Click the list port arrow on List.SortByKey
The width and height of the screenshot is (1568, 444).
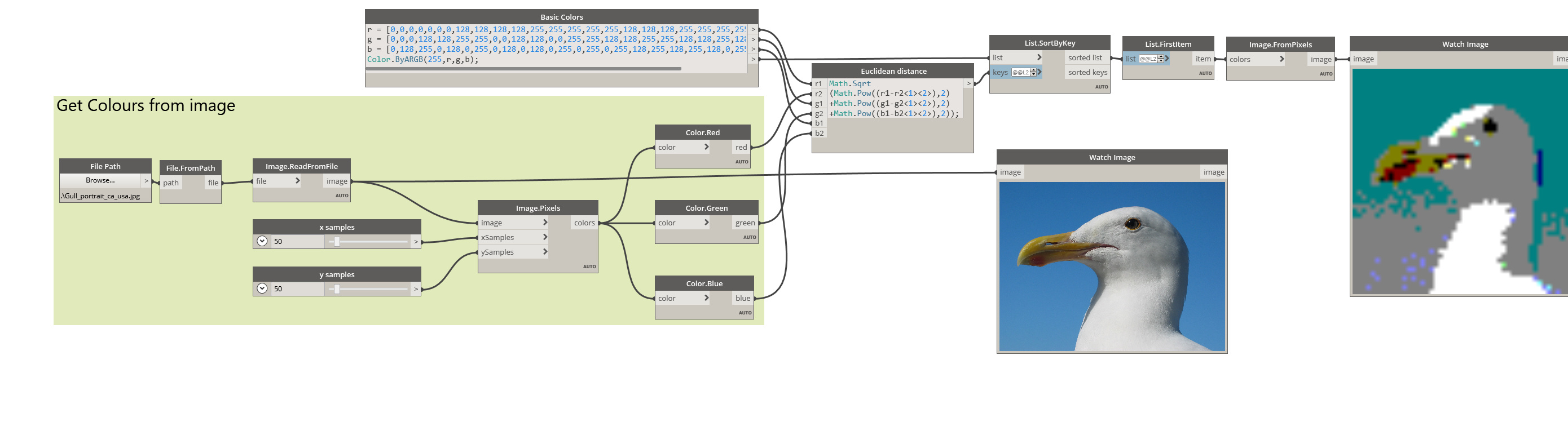(1039, 58)
